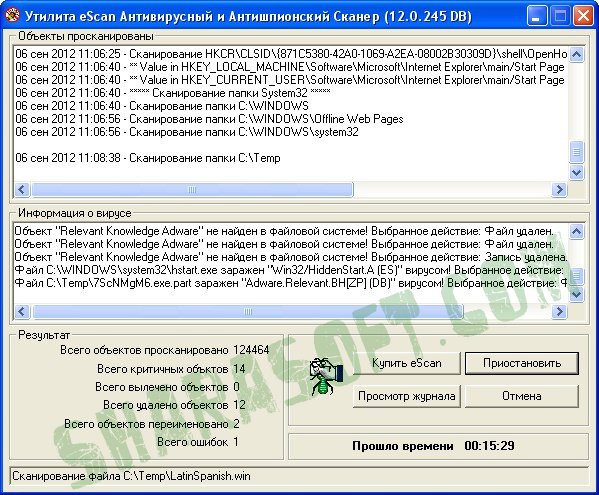Click vertical scroll thumb in scanned objects list
Screen dimensions: 599x495
coord(576,152)
